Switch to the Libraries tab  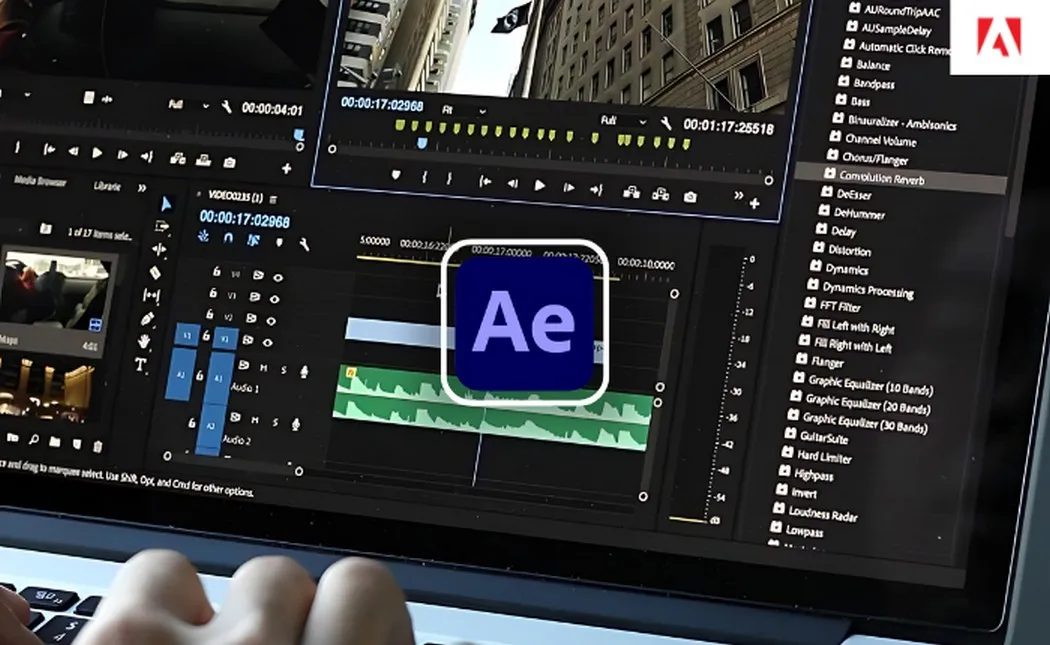(107, 186)
